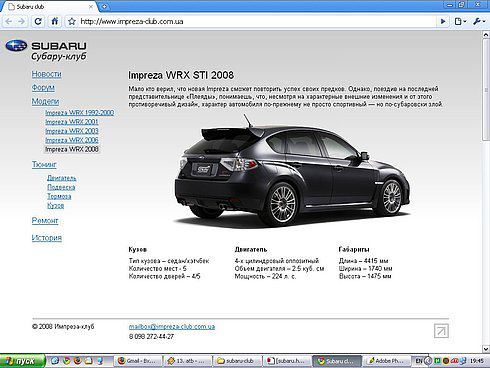
Task: Open the Подвеска tuning link
Action: pos(61,187)
